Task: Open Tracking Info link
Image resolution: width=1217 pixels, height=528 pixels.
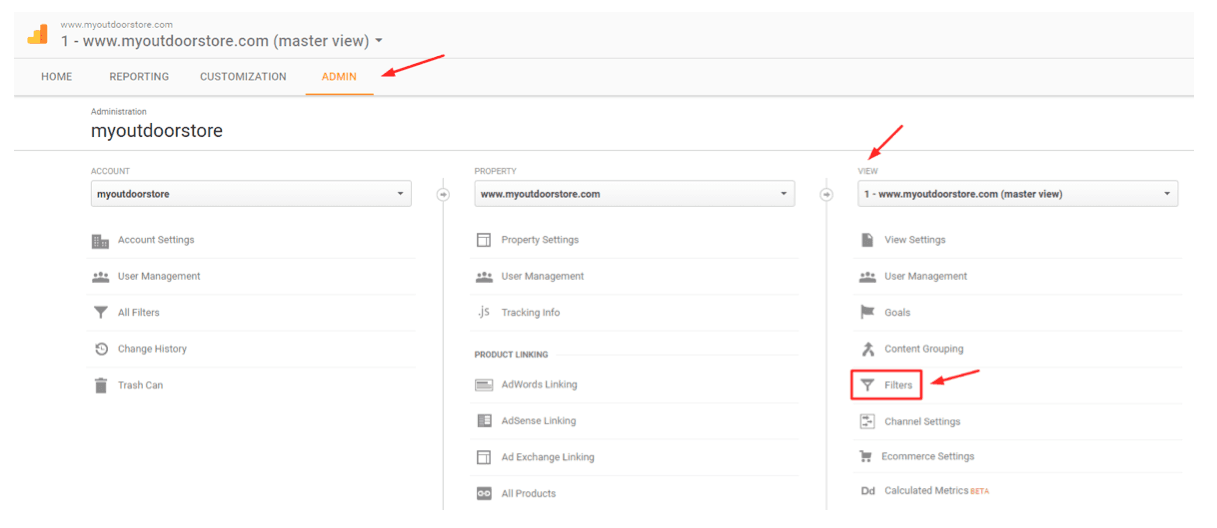Action: [531, 313]
